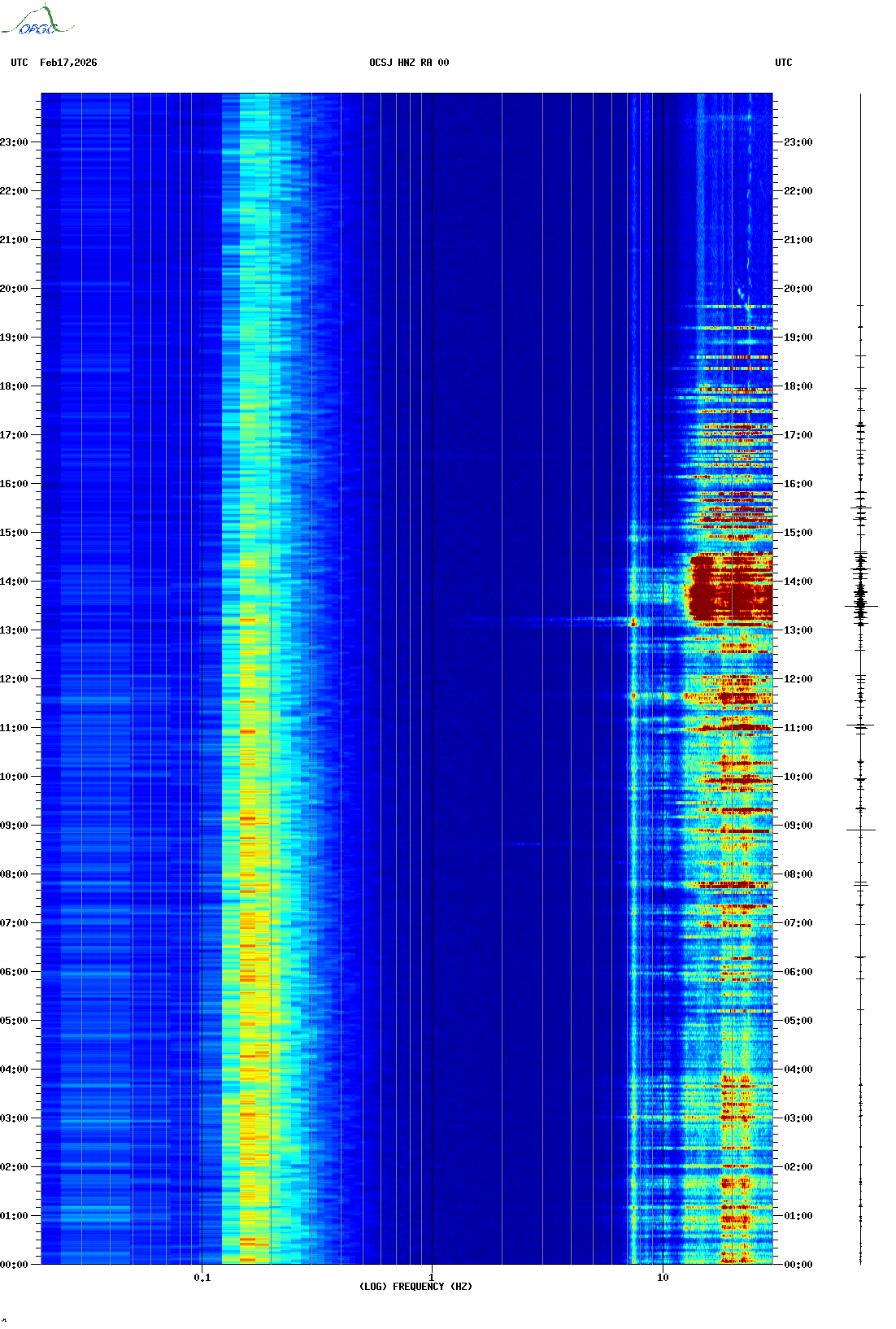This screenshot has height=1329, width=896.
Task: Click 22:00 on the left time axis
Action: pos(14,191)
